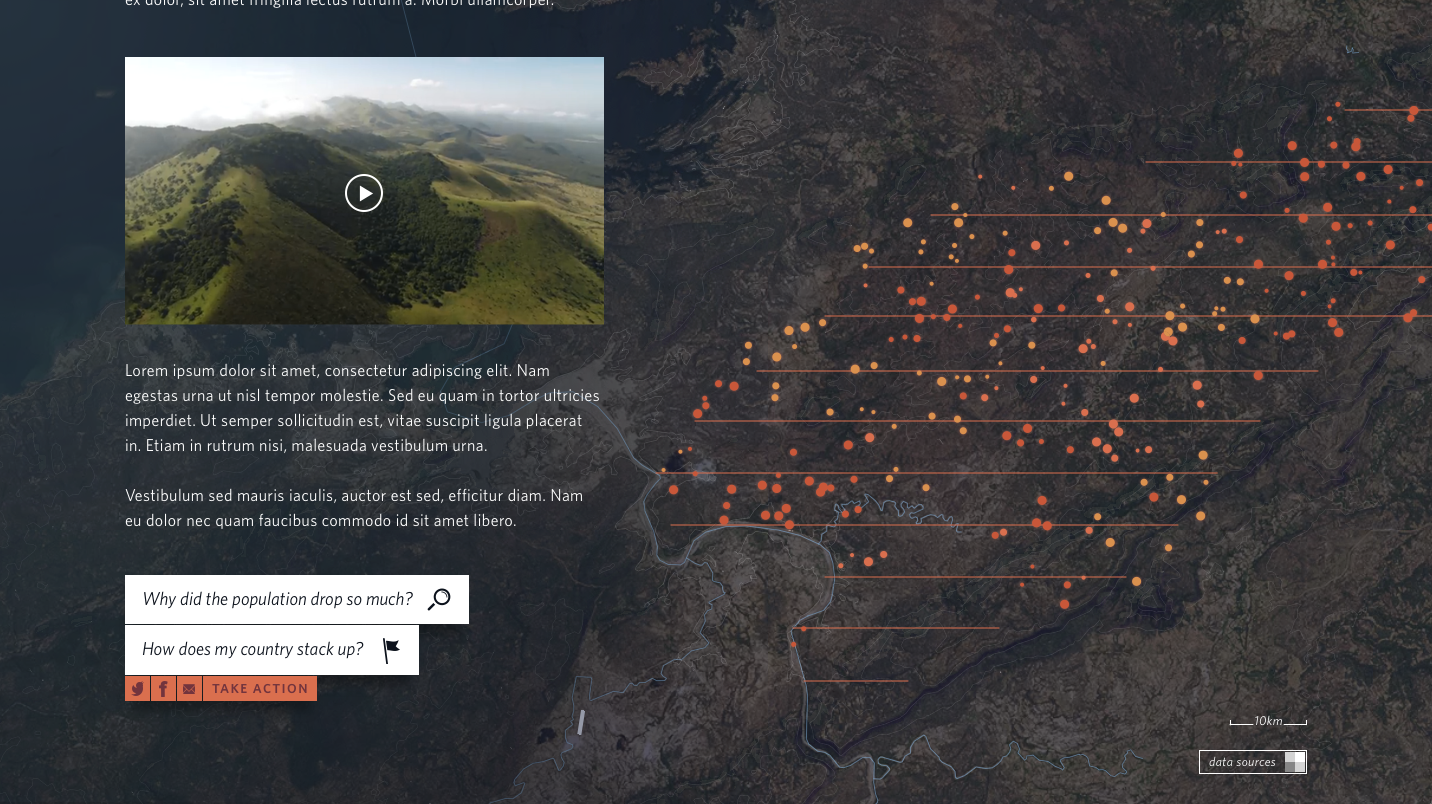The height and width of the screenshot is (804, 1432).
Task: Click the paragraph starting "Lorem ipsum dolor sit amet"
Action: coord(361,408)
